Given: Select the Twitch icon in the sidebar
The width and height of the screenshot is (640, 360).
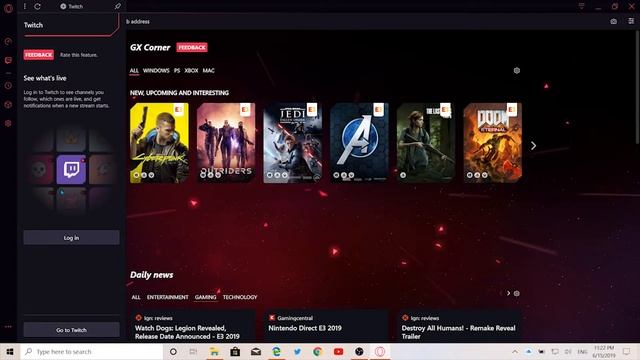Looking at the screenshot, I should 8,60.
